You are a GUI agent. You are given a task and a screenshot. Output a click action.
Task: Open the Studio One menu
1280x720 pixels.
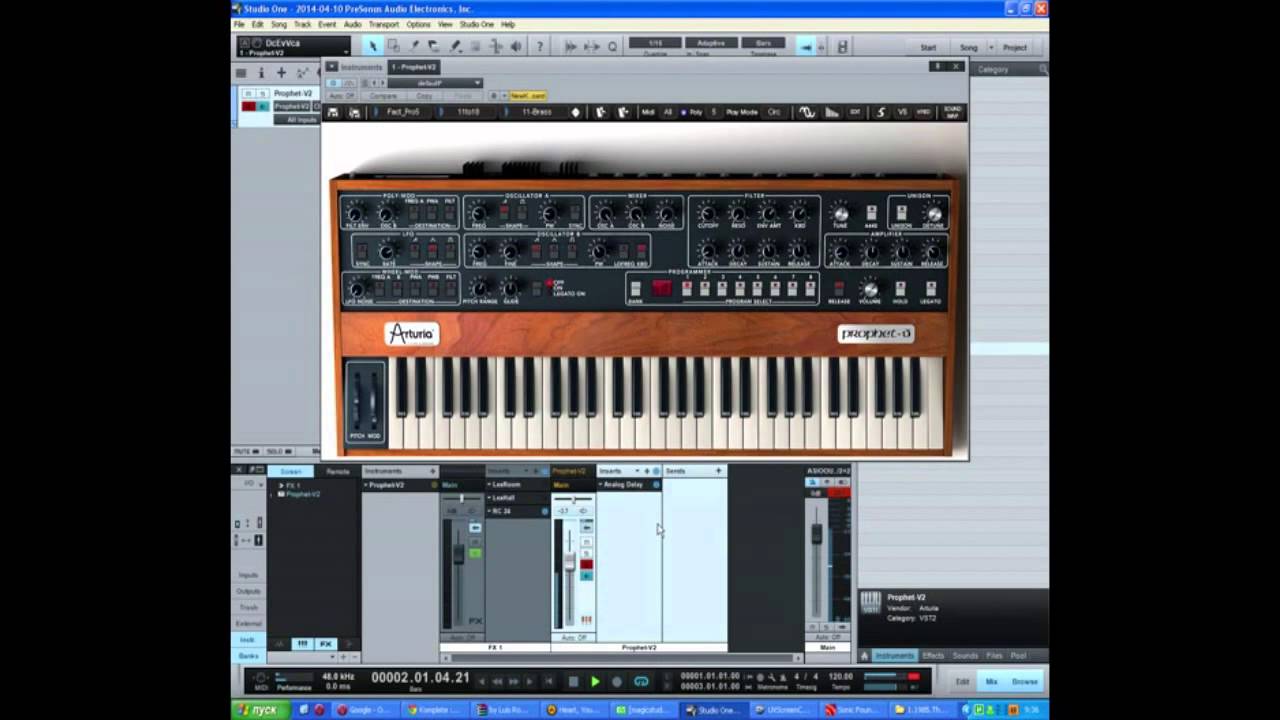click(477, 24)
